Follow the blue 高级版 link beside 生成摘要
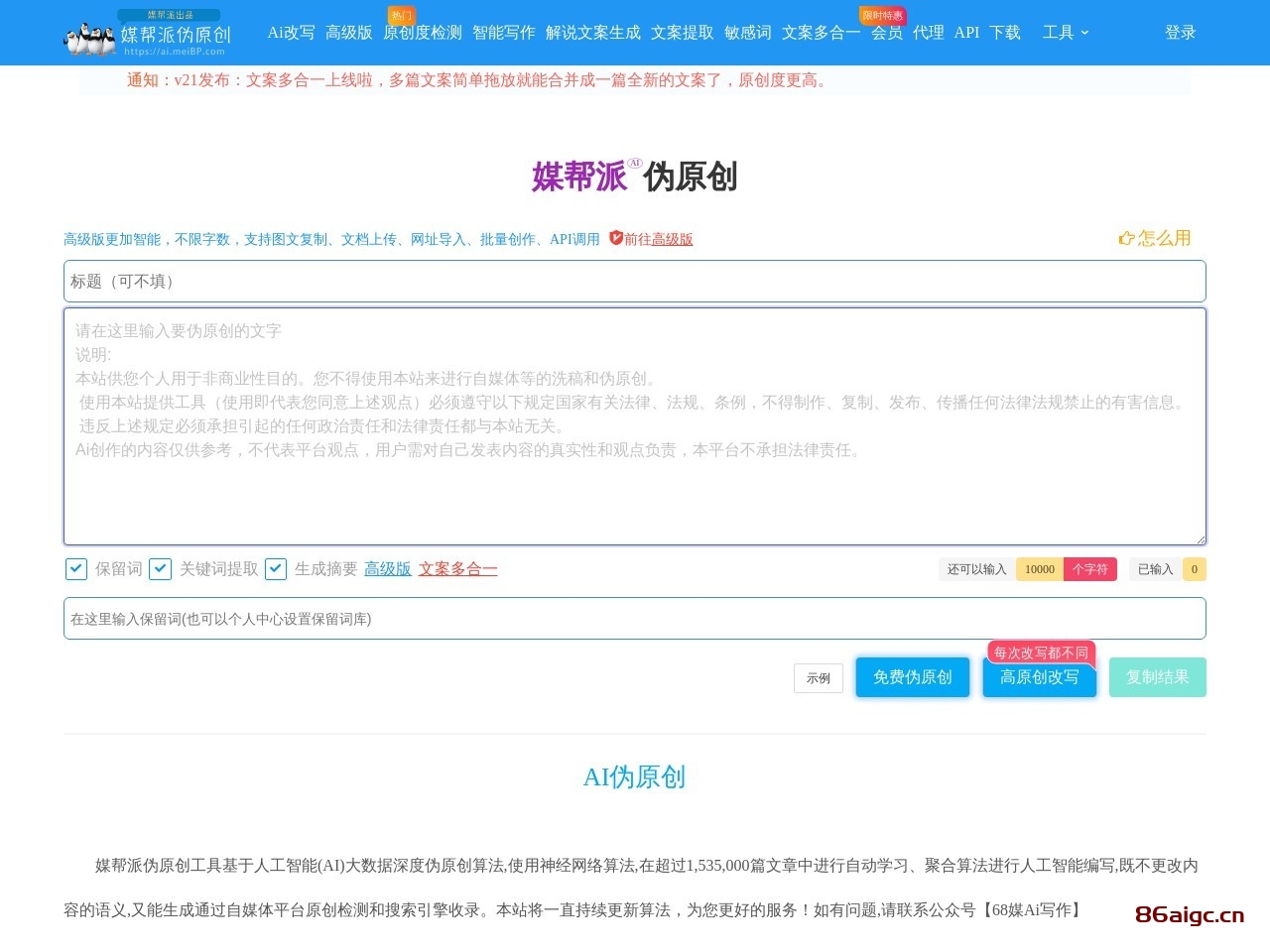 (388, 569)
